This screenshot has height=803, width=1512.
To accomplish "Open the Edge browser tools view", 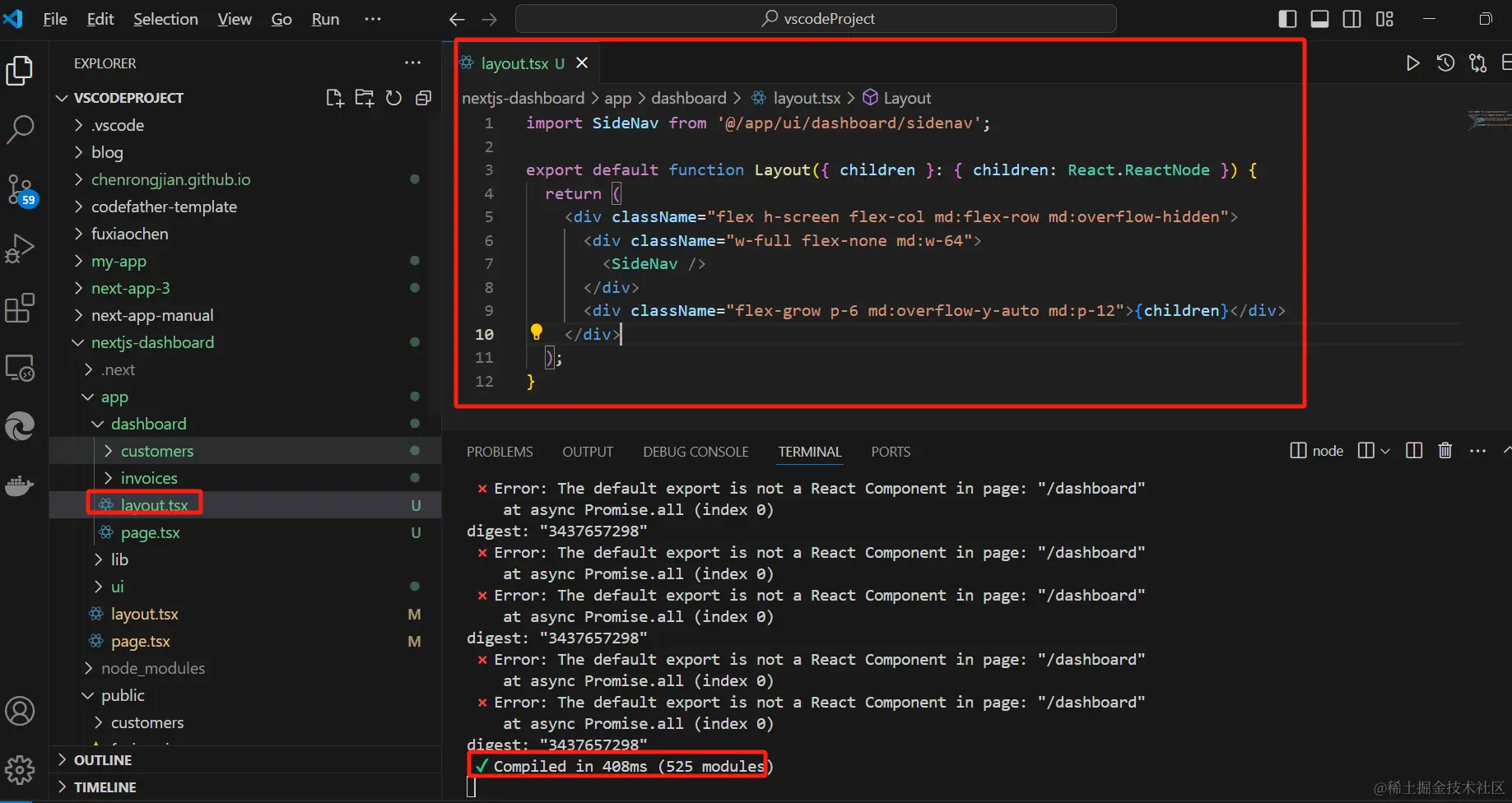I will (20, 426).
